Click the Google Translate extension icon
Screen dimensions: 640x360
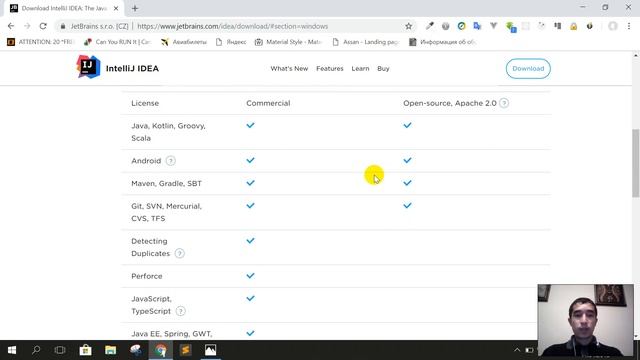coord(477,26)
